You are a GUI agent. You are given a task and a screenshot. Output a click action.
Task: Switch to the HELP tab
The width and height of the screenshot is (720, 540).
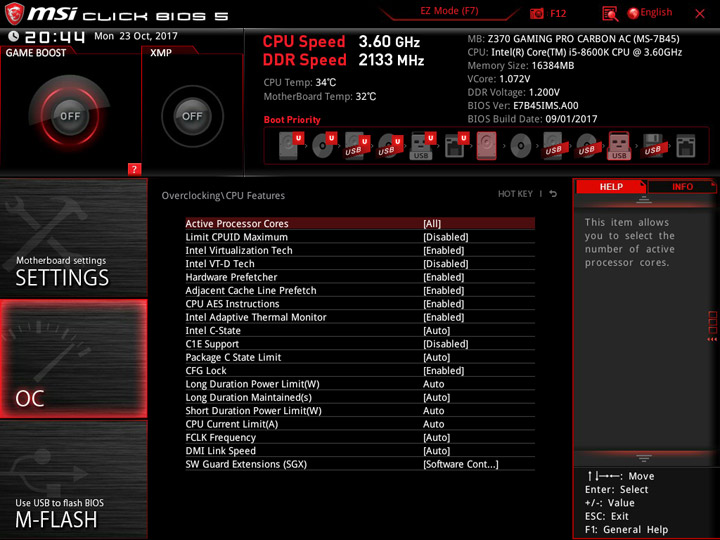pos(611,186)
